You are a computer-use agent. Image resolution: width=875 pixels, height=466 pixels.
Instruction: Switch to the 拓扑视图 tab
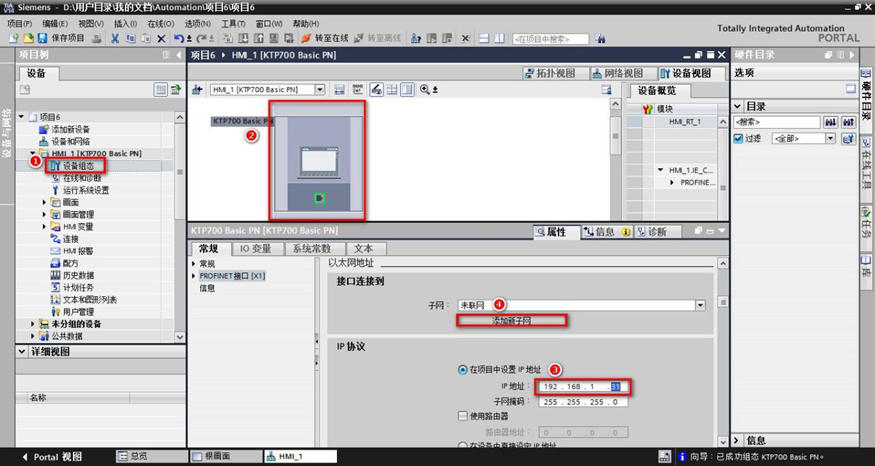click(556, 73)
